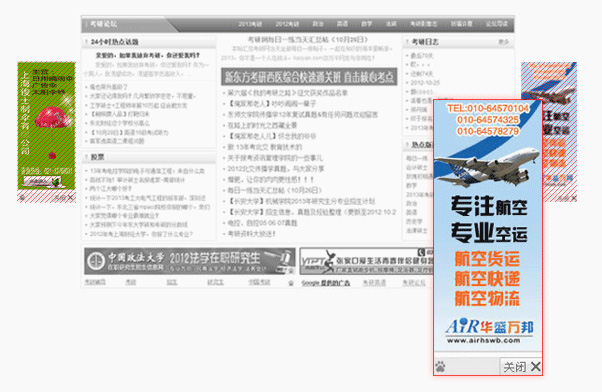602x392 pixels.
Task: Click the 中国政法大学 emblem icon
Action: click(94, 261)
